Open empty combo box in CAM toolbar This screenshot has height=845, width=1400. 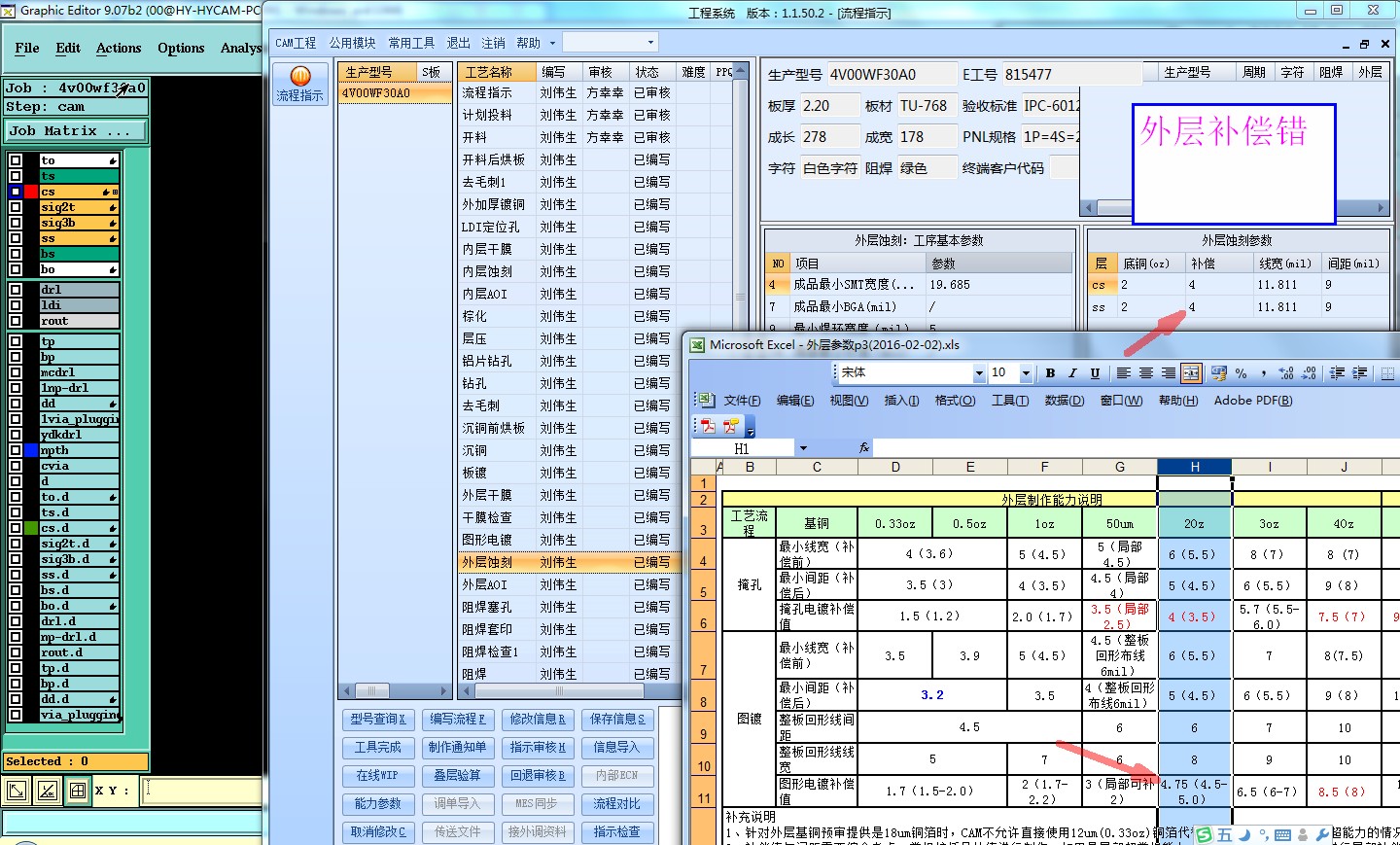click(x=610, y=43)
